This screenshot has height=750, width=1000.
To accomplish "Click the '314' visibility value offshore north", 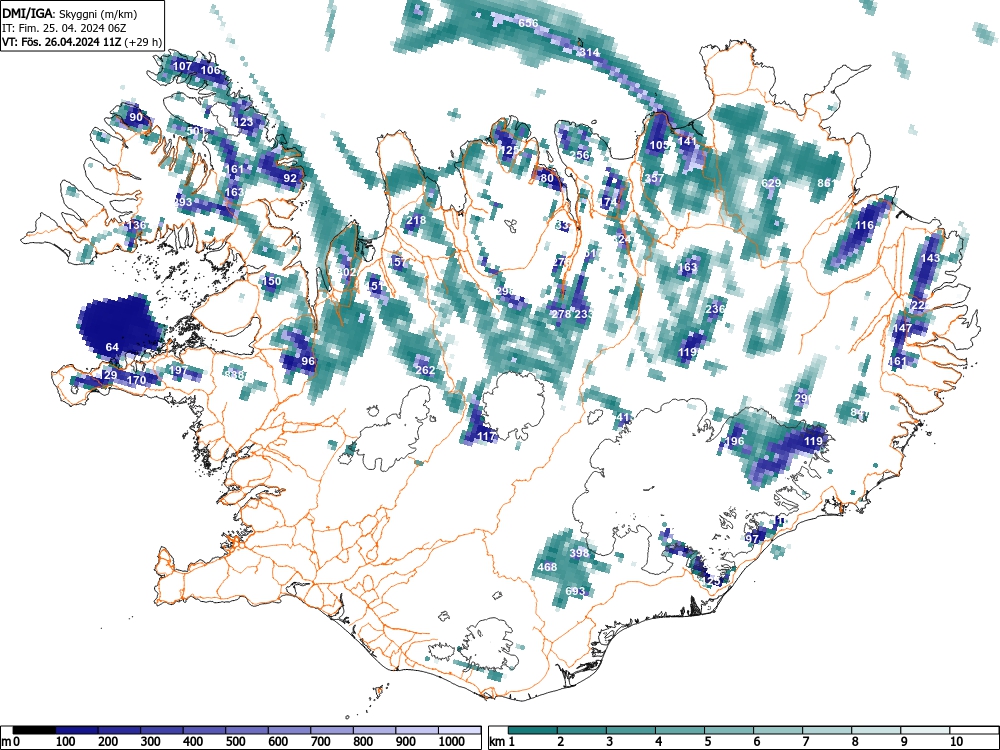I will click(x=589, y=52).
